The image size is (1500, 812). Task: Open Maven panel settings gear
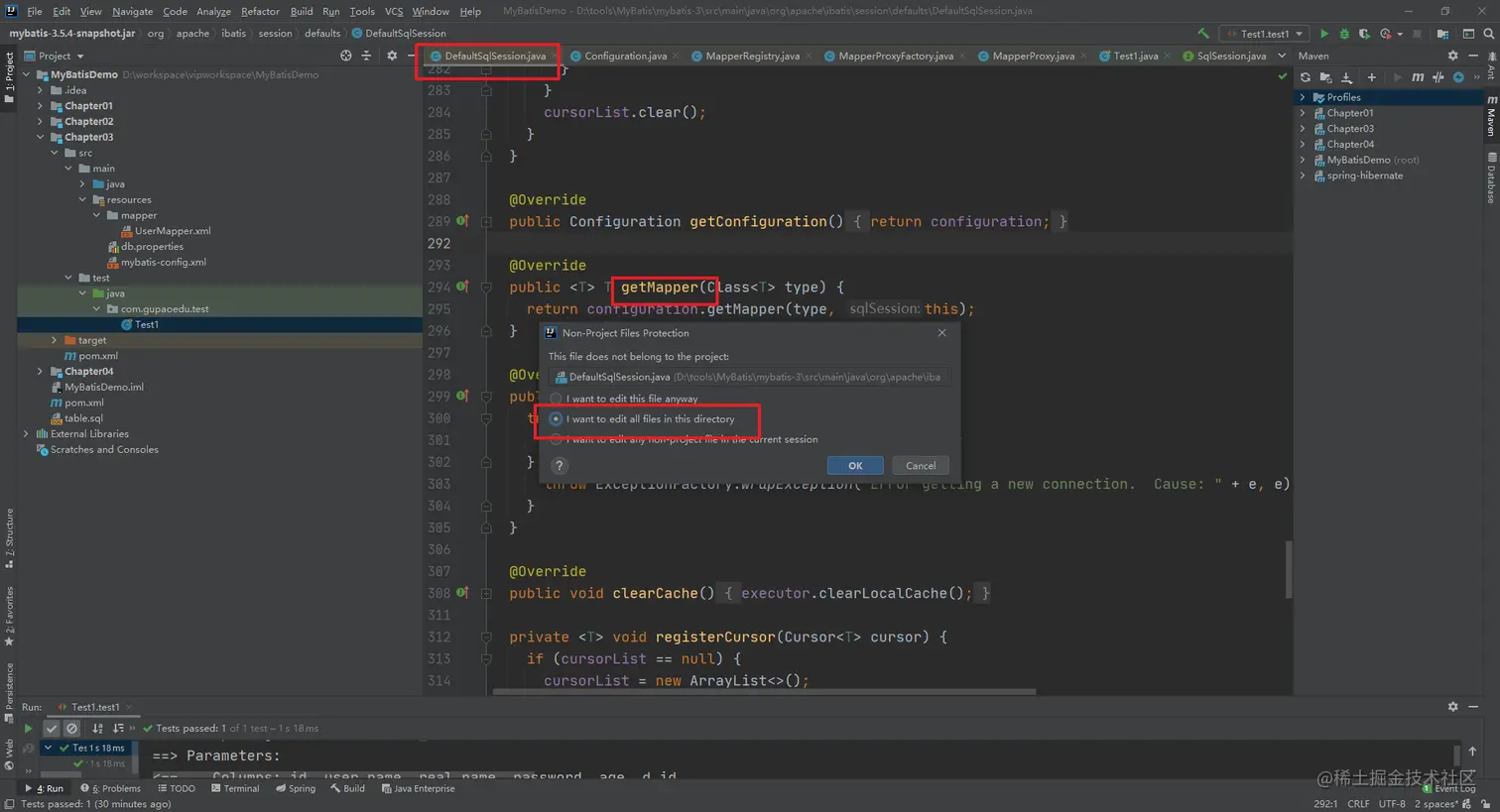[1452, 56]
